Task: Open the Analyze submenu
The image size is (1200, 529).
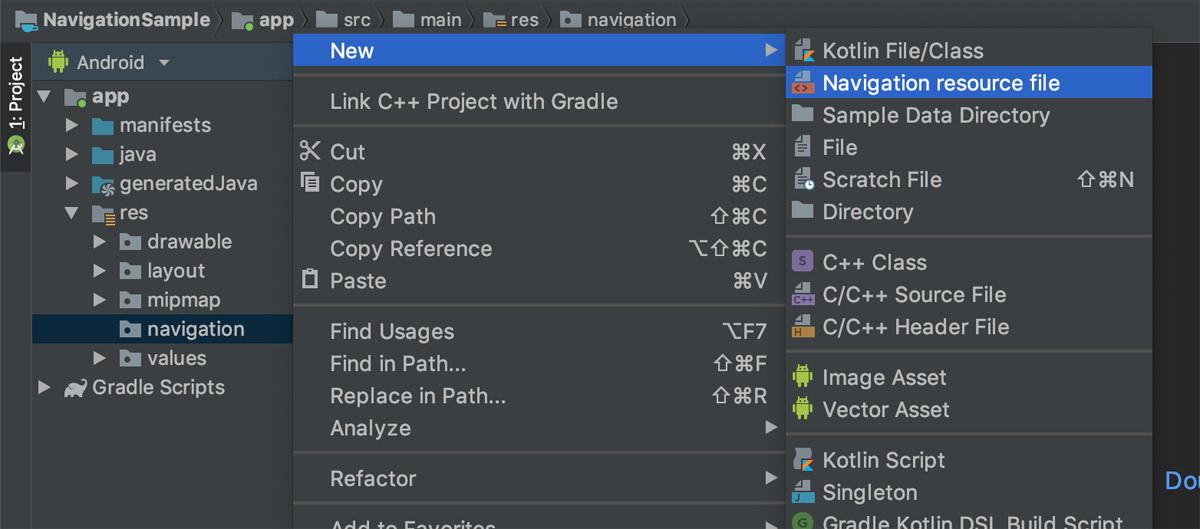Action: tap(539, 427)
